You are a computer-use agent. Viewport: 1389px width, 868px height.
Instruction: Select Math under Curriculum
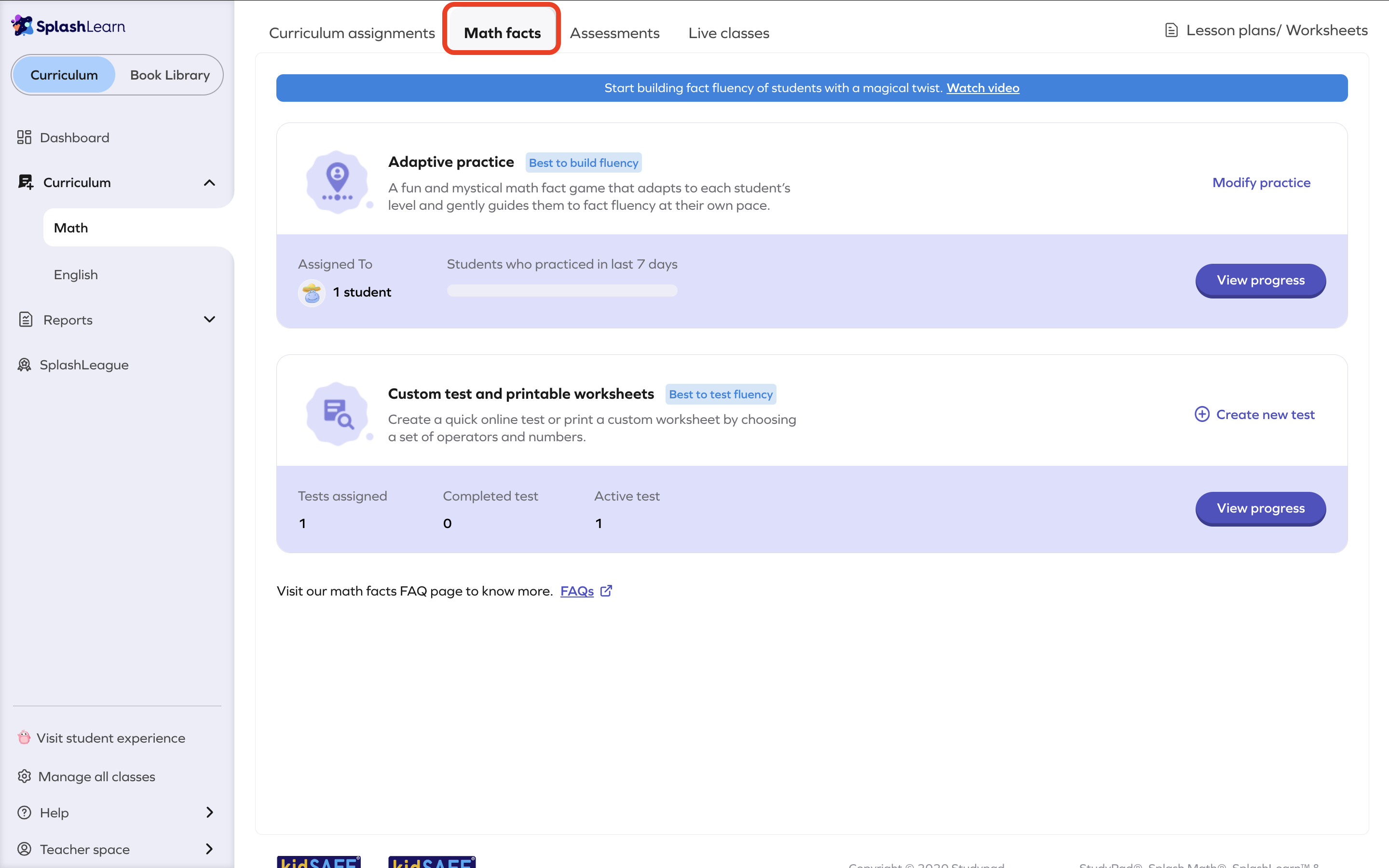click(x=138, y=228)
